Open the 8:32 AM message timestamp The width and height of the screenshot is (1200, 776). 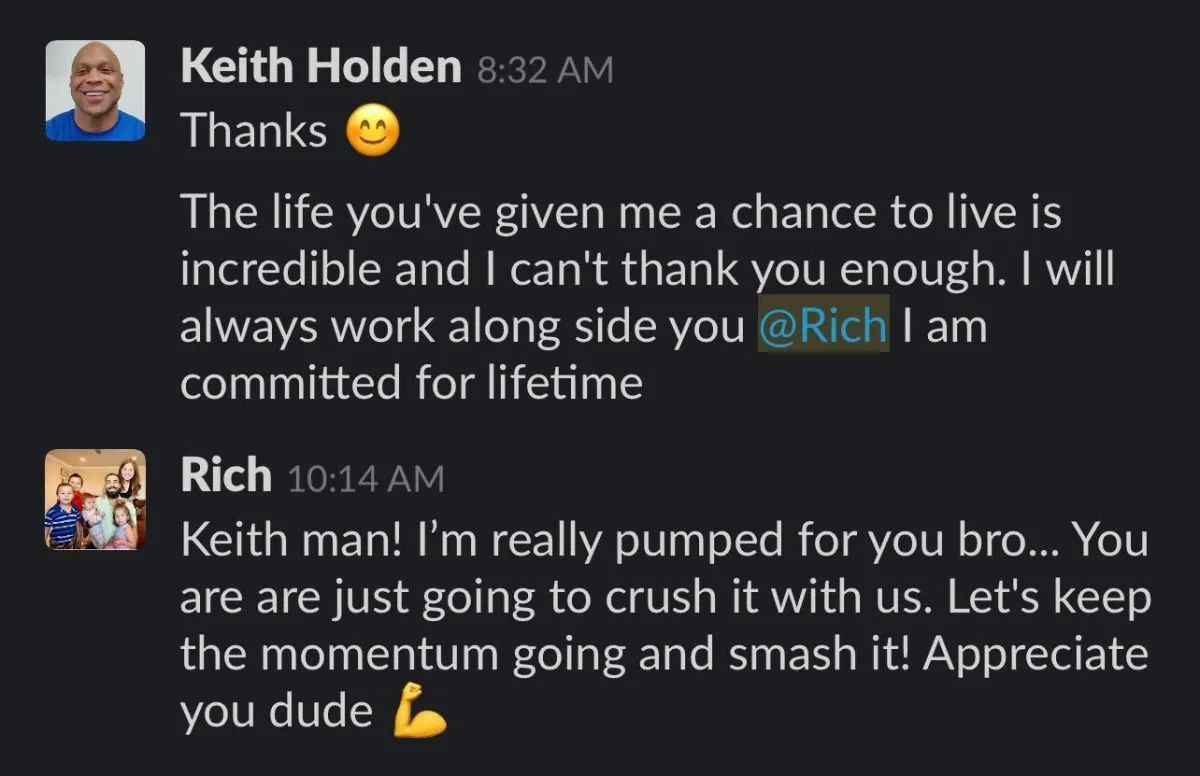coord(545,71)
